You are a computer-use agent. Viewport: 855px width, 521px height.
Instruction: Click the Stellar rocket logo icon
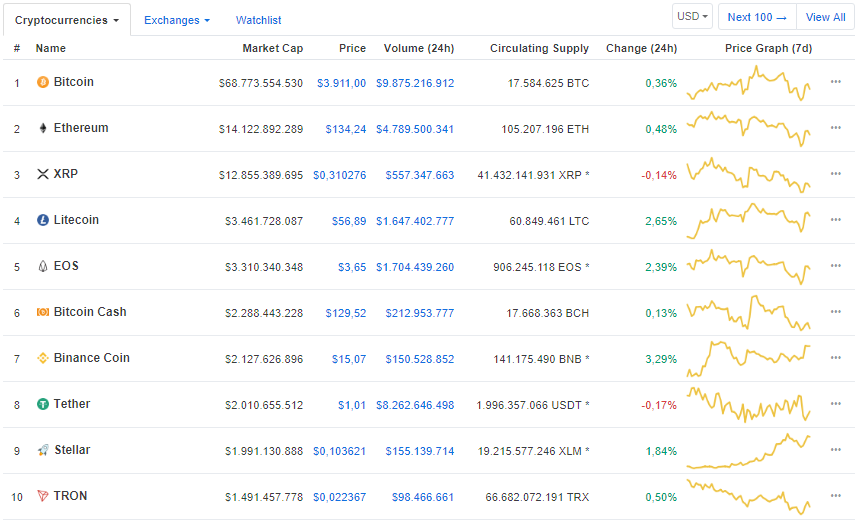pos(43,450)
